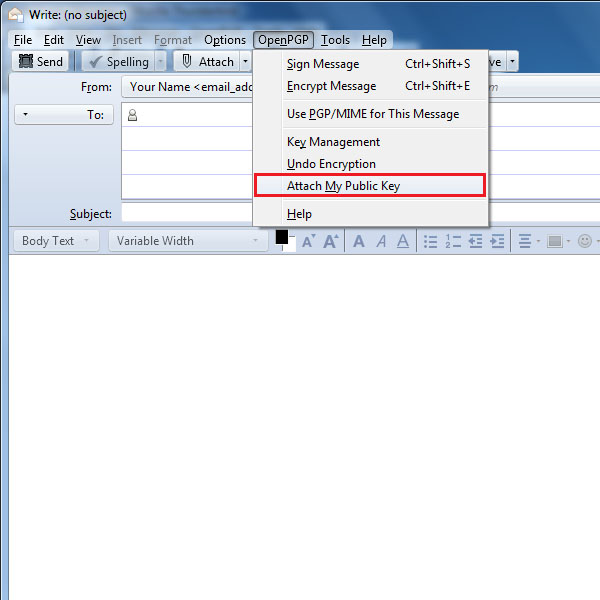
Task: Open the Tools menu
Action: [x=335, y=40]
